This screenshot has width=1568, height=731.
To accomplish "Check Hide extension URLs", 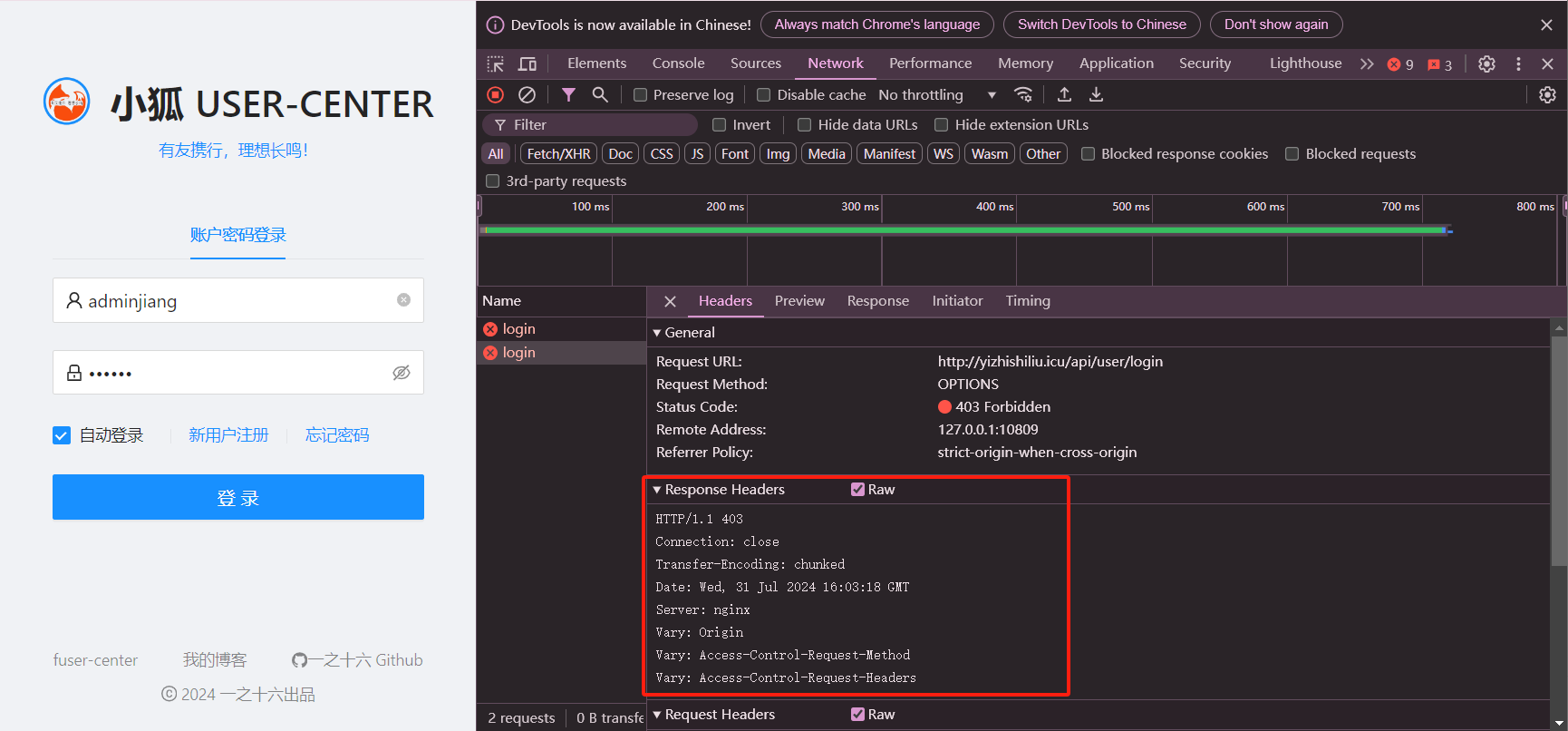I will (x=941, y=125).
